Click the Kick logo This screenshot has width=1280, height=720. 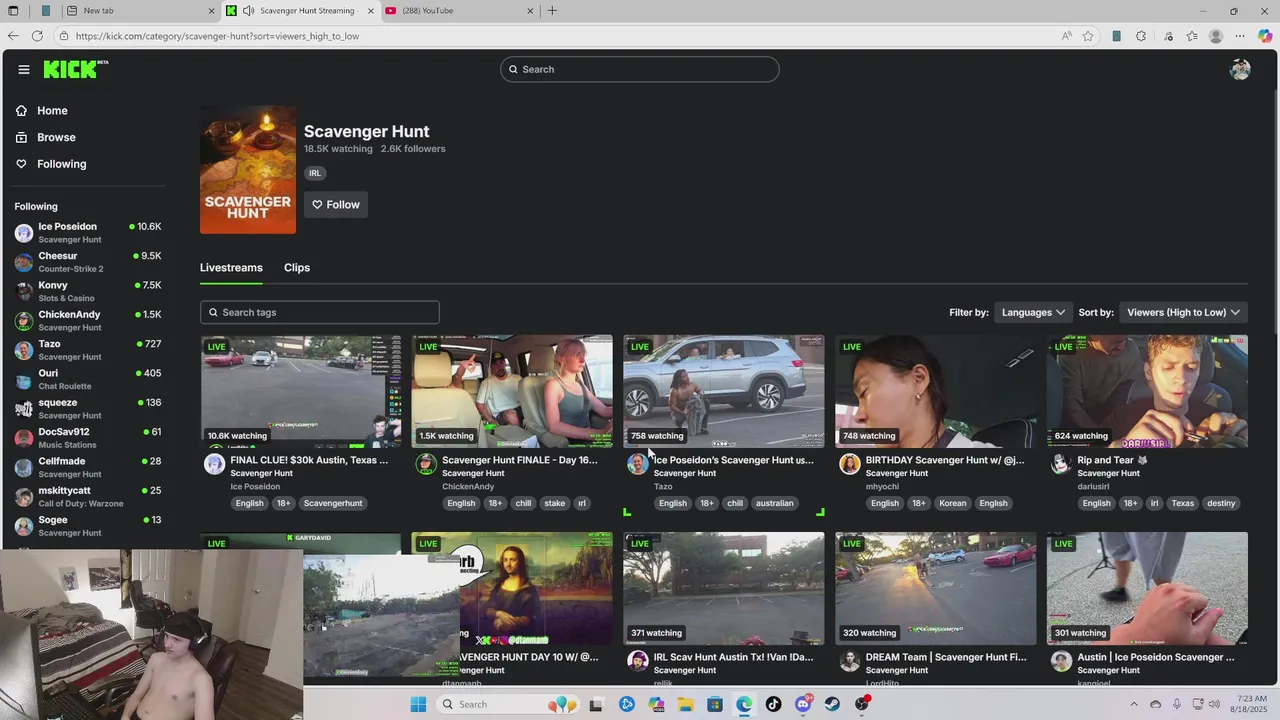(x=75, y=69)
